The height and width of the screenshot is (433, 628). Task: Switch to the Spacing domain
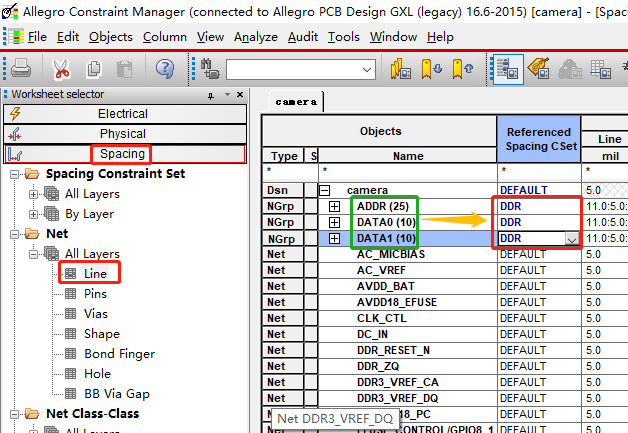click(125, 154)
